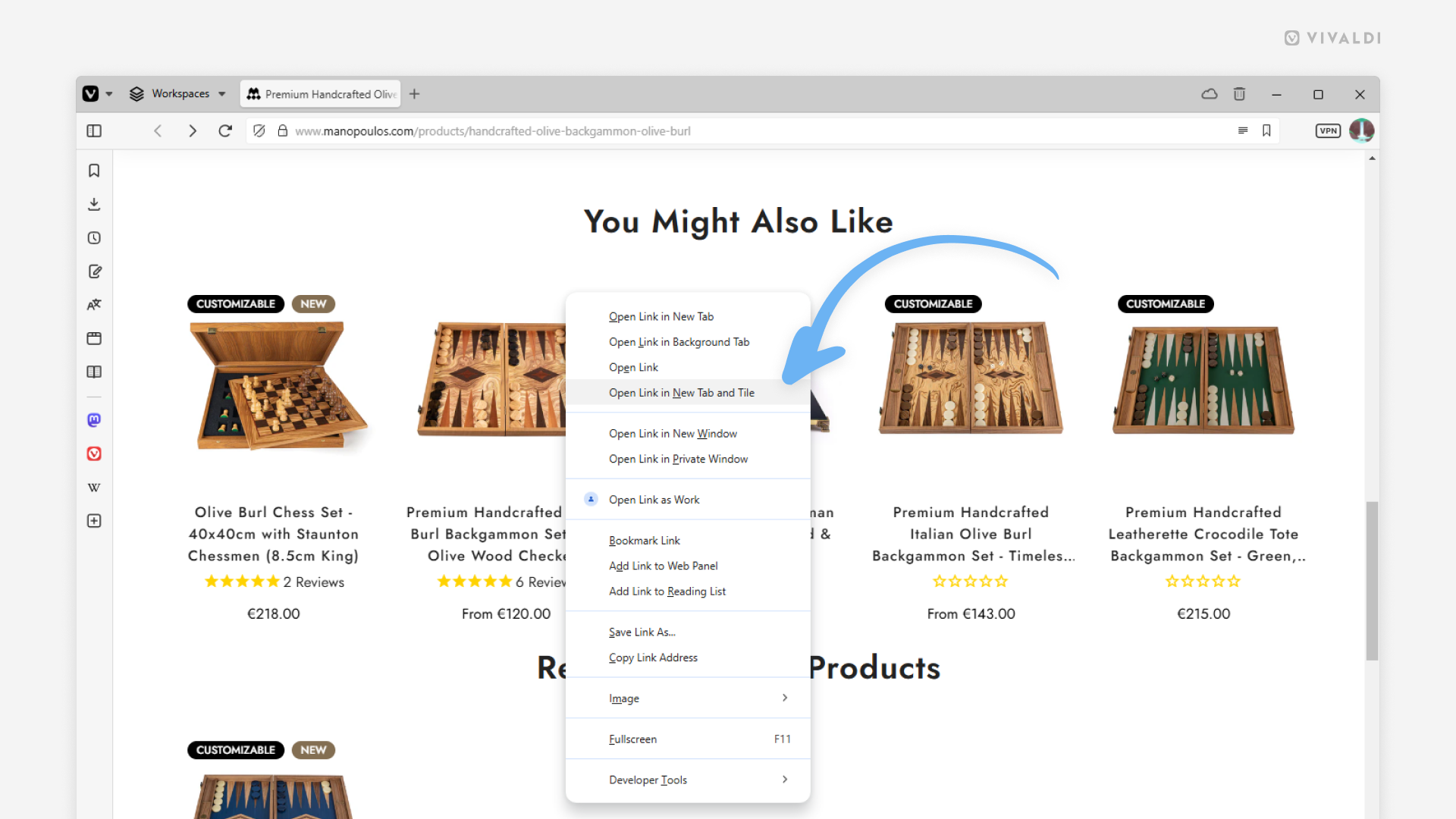
Task: Choose Open Link in Private Window
Action: [x=688, y=460]
